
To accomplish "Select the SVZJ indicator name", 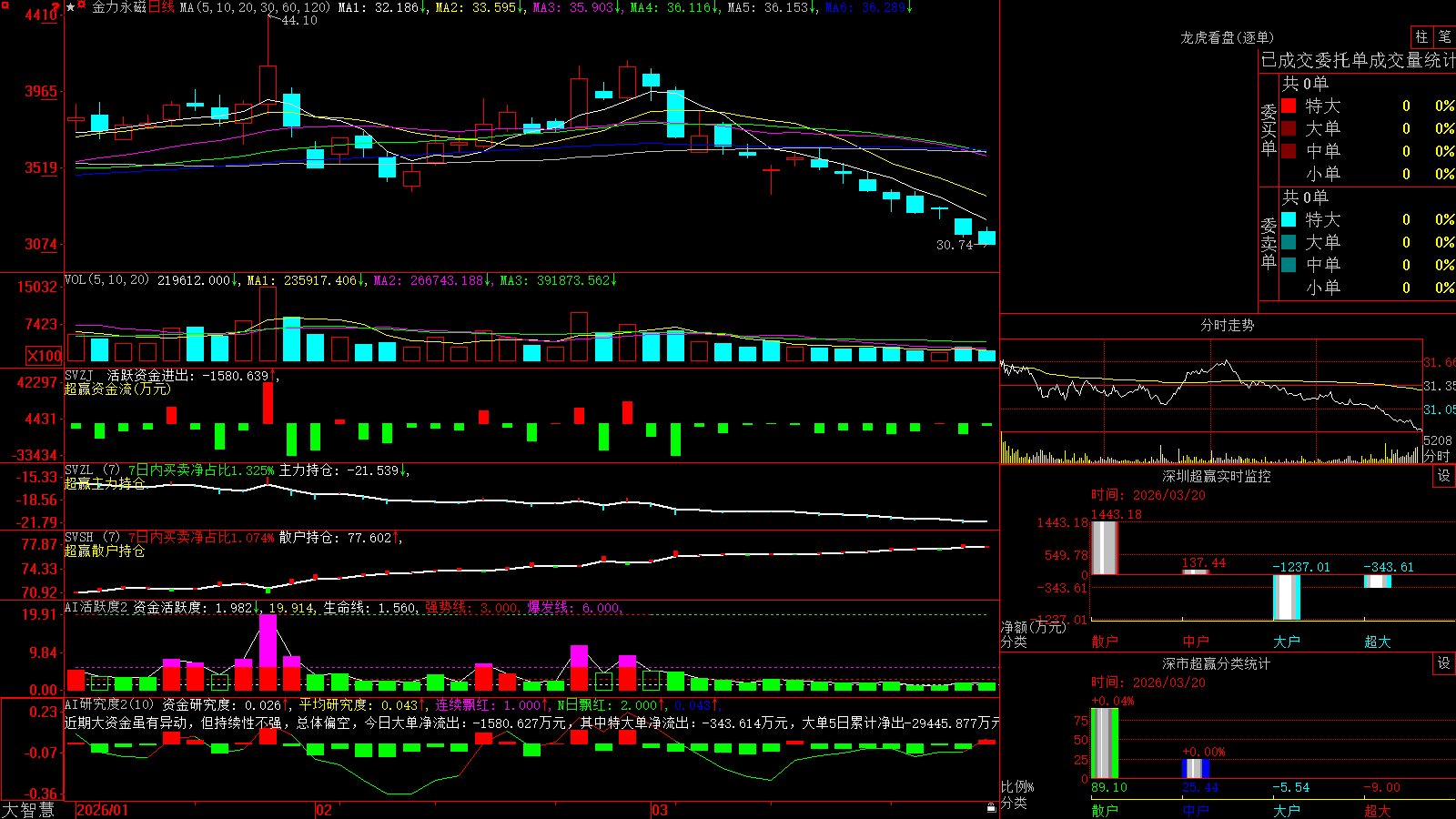I will click(79, 375).
